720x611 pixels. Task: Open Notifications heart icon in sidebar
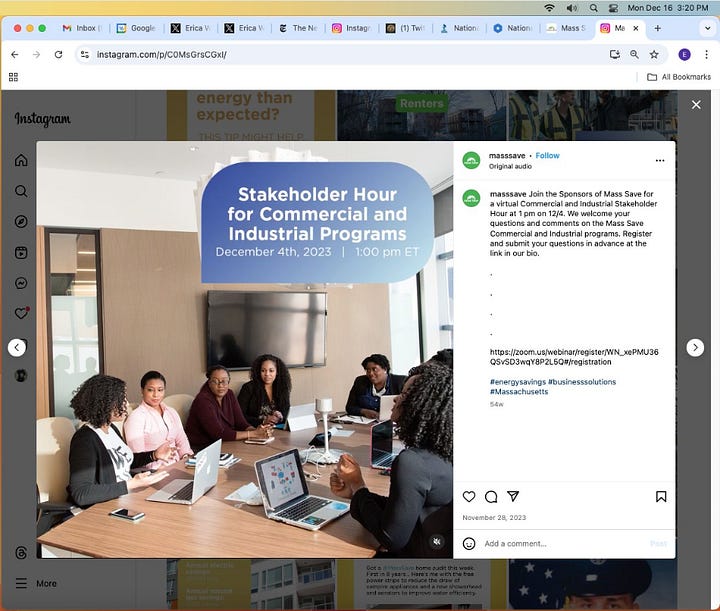21,314
